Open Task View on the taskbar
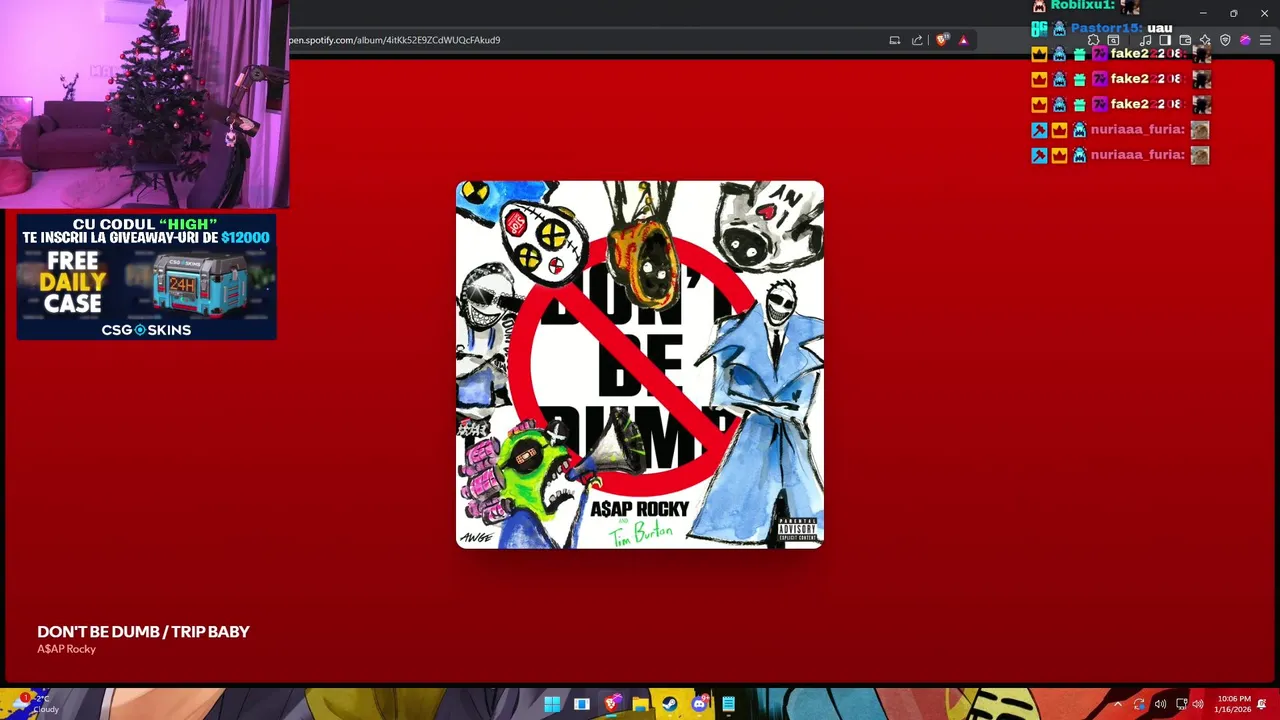The width and height of the screenshot is (1280, 720). [581, 704]
